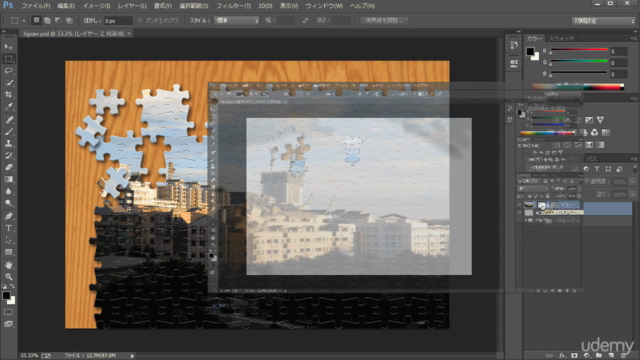Hide the selected top layer eye

pos(519,205)
